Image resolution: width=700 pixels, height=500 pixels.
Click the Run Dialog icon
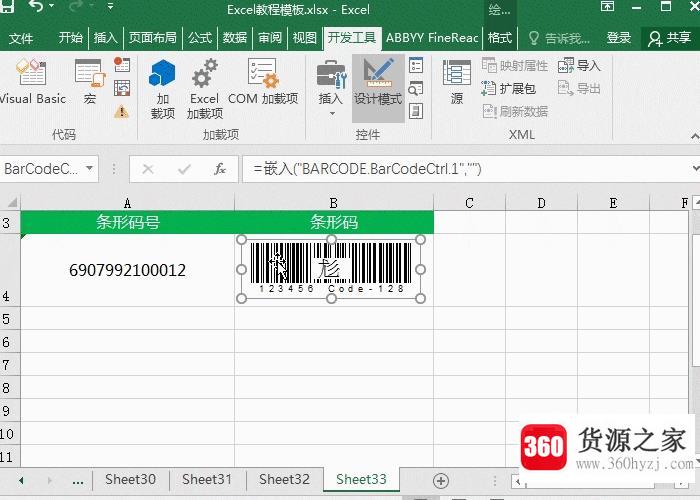(416, 111)
